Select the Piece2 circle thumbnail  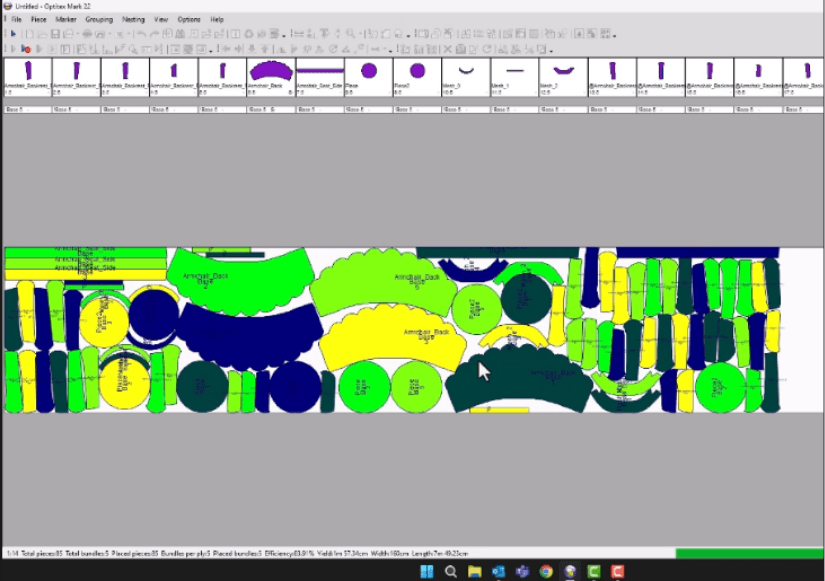[416, 77]
